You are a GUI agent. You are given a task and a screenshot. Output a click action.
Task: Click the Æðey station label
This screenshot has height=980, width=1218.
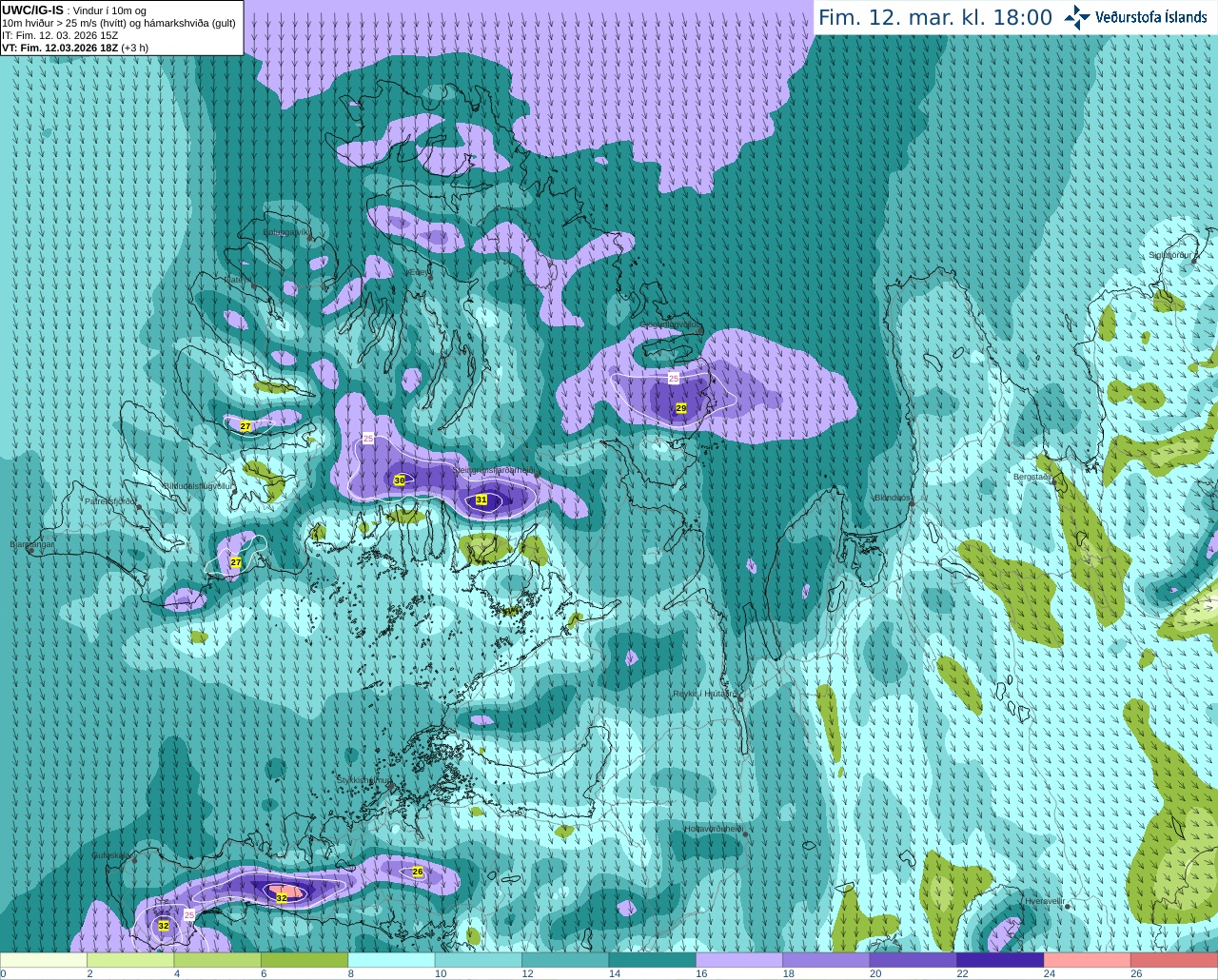click(x=420, y=272)
